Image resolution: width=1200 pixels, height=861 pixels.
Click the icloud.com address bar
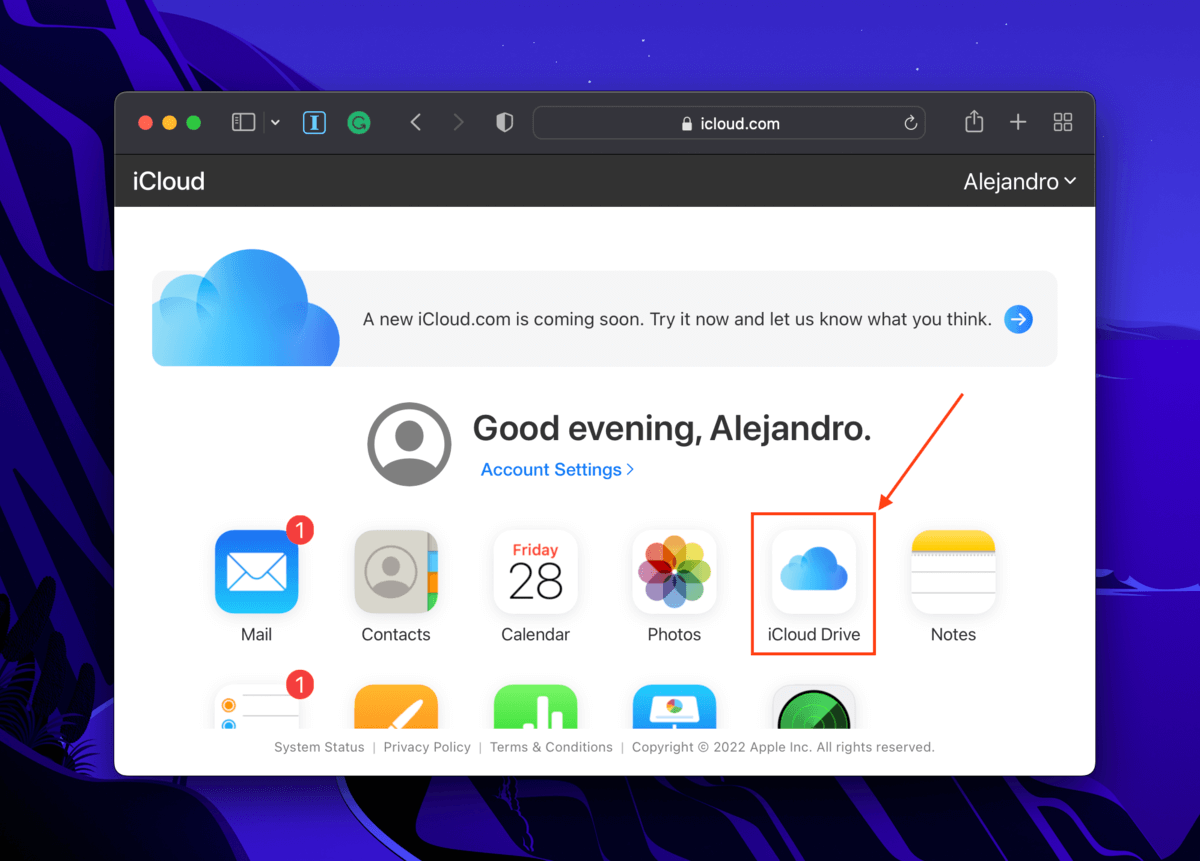coord(728,123)
